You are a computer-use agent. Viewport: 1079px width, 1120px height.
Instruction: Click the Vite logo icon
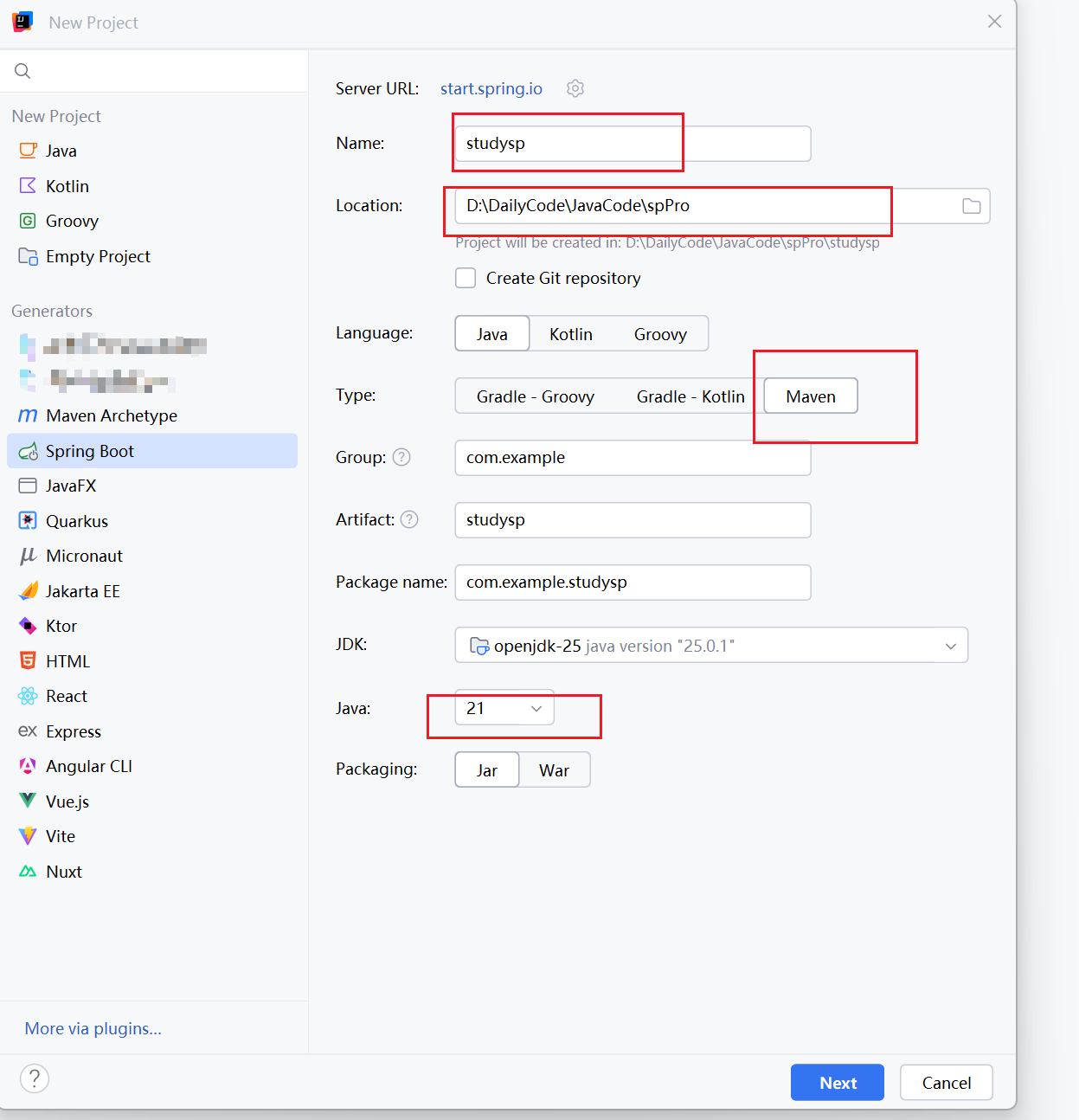click(29, 836)
